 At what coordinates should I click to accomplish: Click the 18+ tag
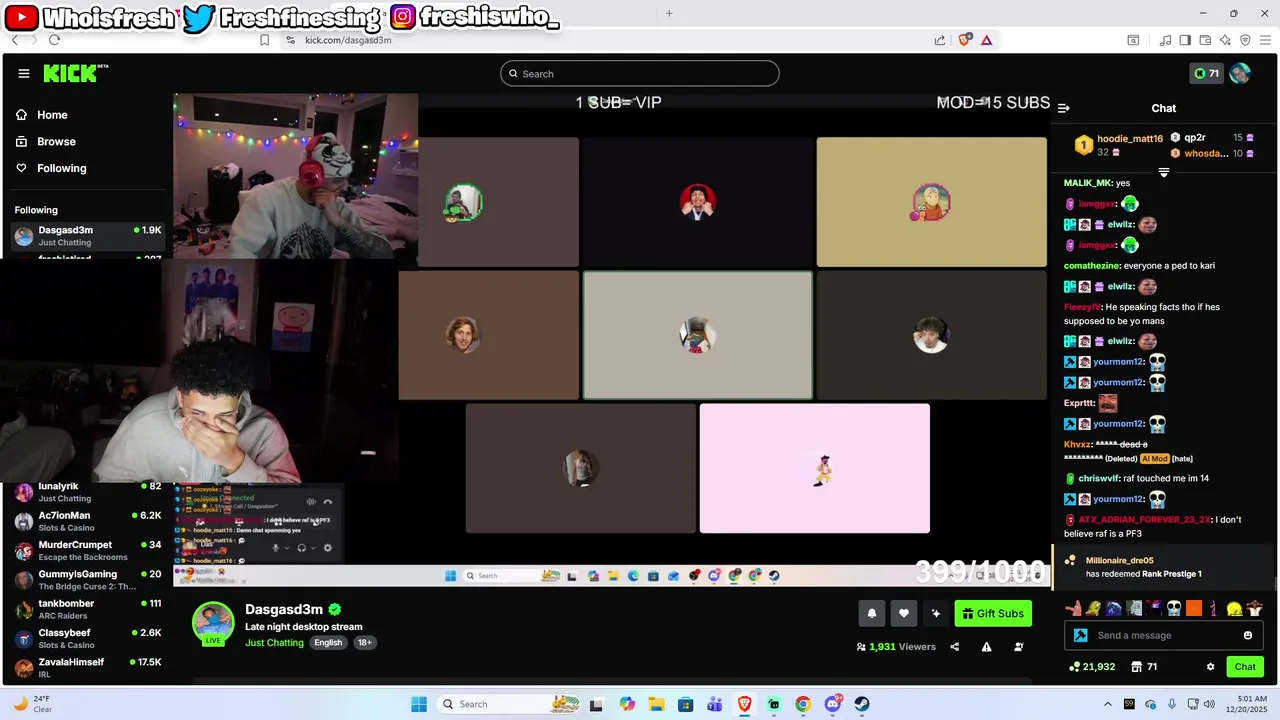click(365, 643)
